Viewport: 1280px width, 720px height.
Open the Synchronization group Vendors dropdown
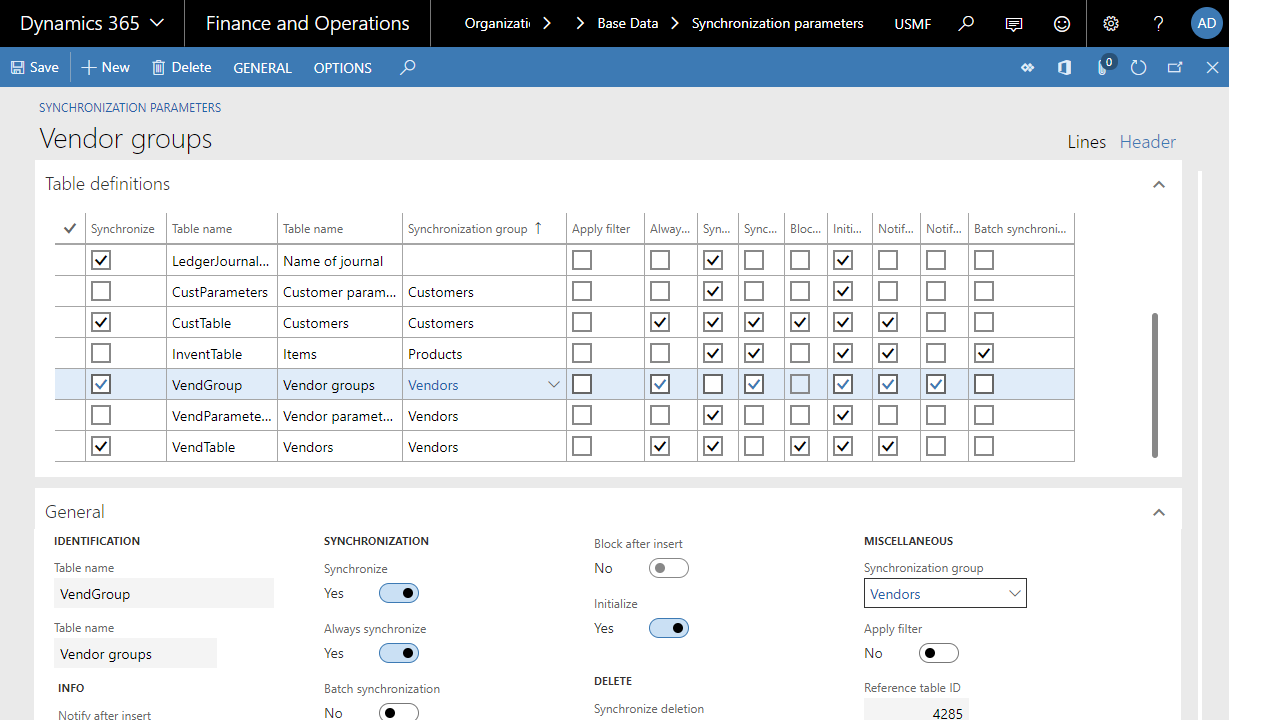point(945,593)
